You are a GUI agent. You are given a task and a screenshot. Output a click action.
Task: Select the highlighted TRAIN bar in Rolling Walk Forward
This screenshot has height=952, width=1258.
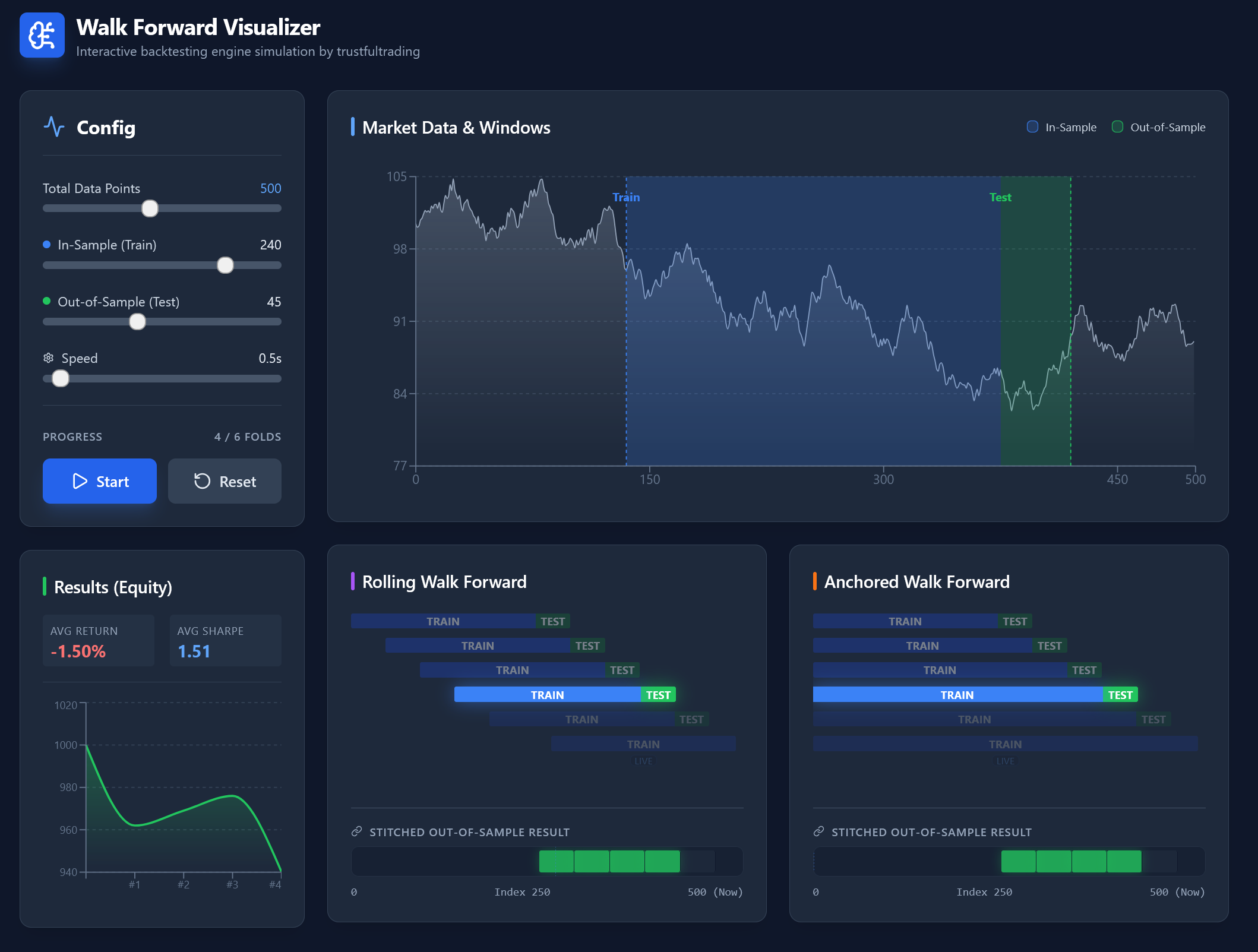(547, 694)
